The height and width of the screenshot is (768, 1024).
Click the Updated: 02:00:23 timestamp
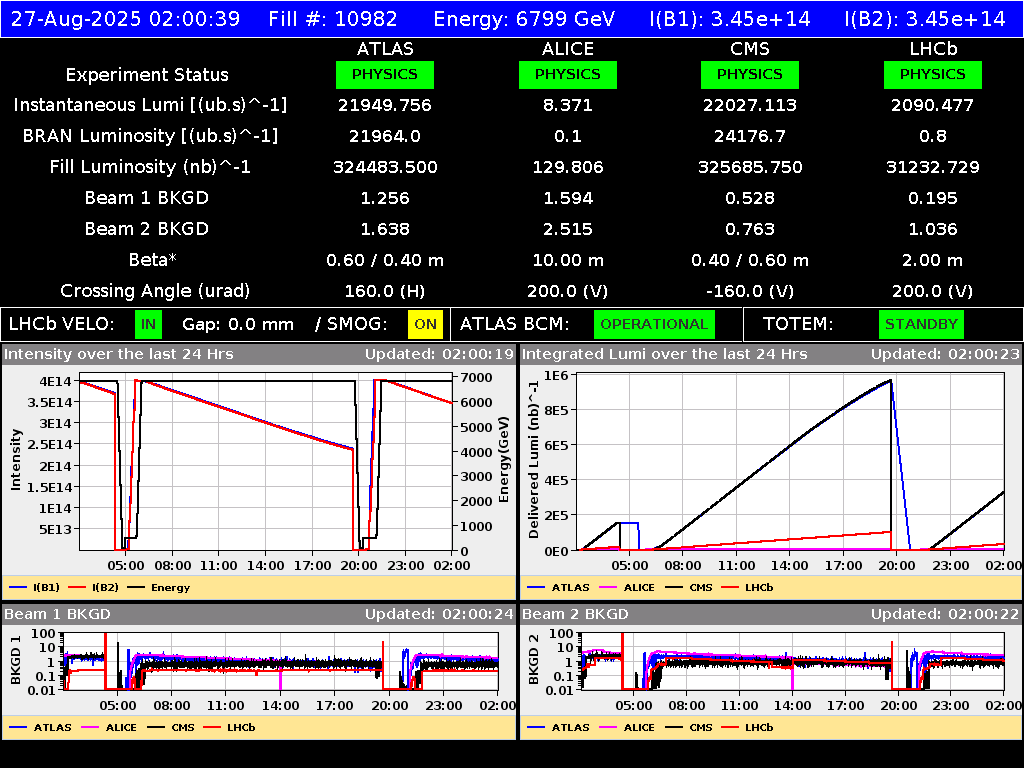point(945,354)
